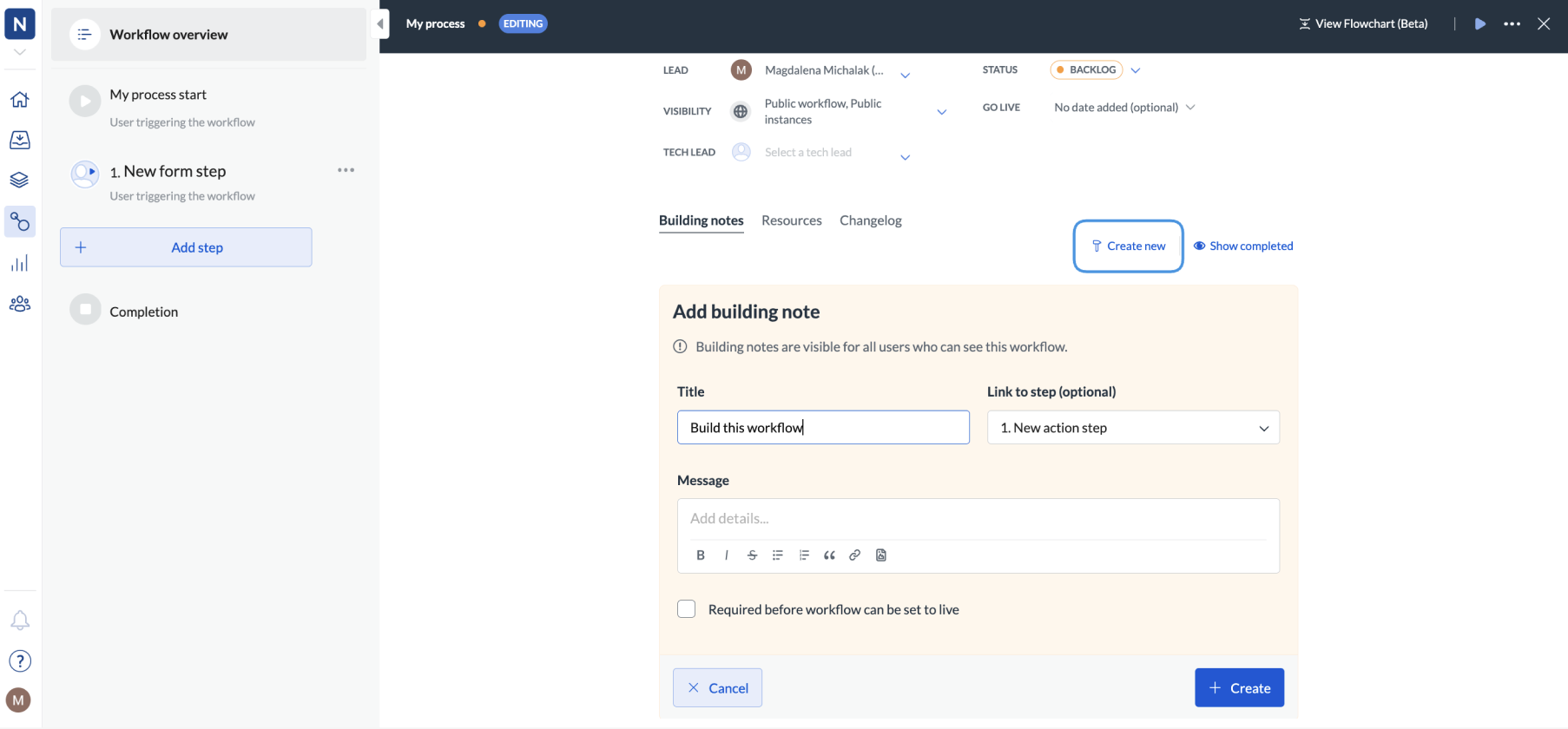The height and width of the screenshot is (729, 1568).
Task: Open the top bar three-dots menu
Action: (1512, 23)
